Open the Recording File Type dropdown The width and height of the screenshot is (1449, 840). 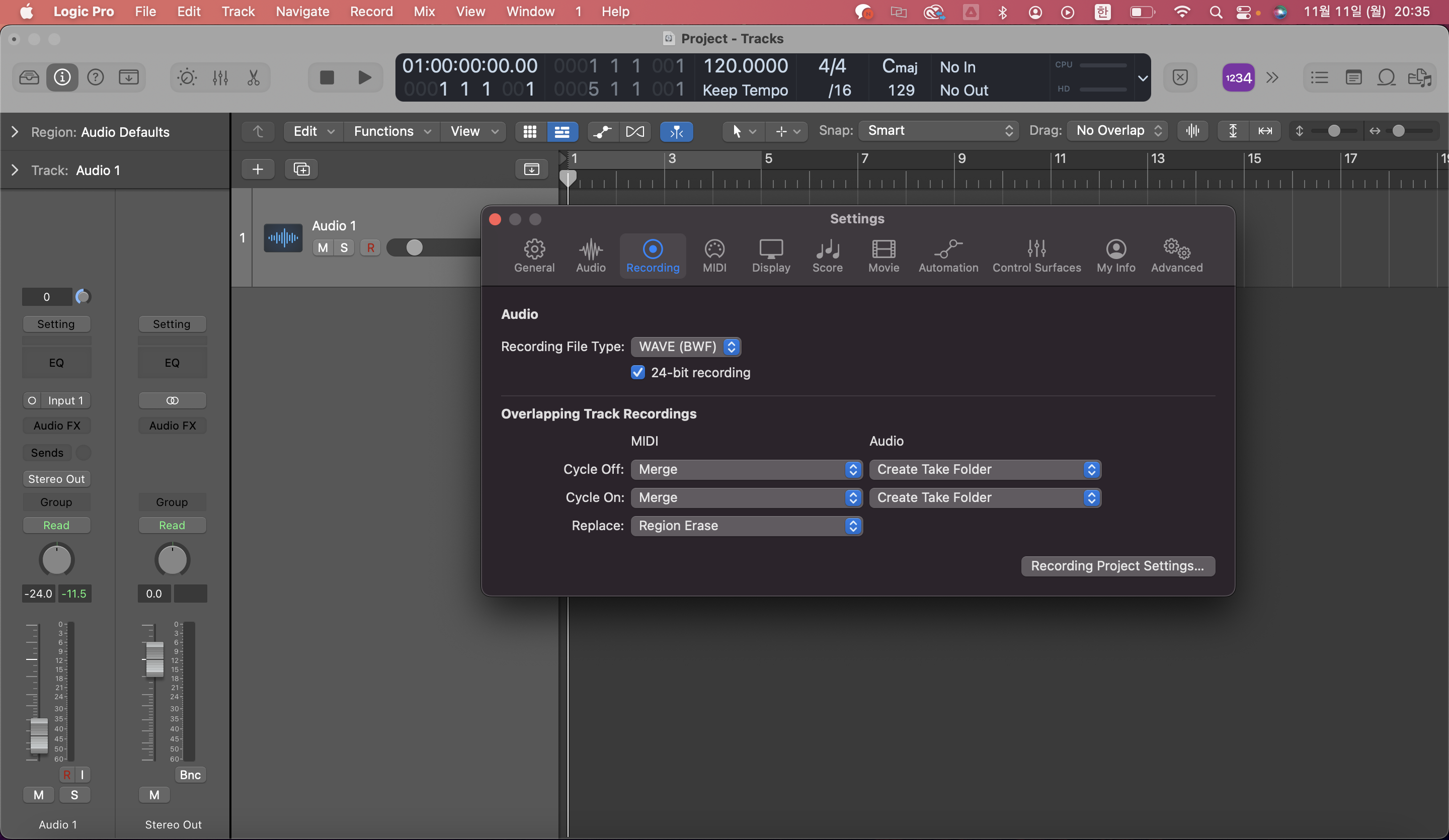pos(685,347)
